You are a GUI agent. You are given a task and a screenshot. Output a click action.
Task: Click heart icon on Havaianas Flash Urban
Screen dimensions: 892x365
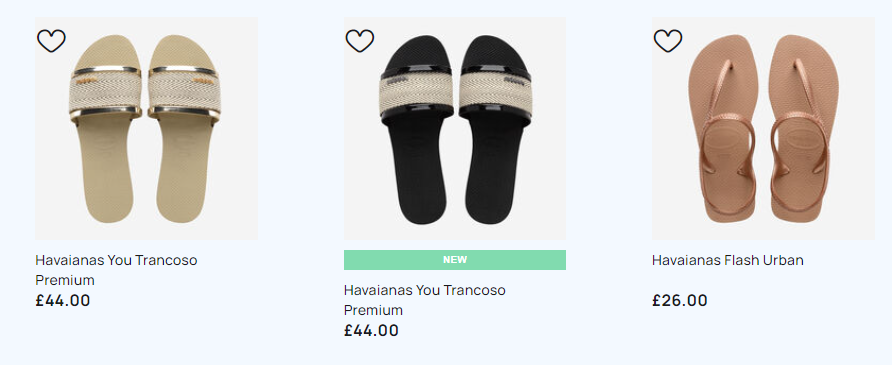[667, 41]
